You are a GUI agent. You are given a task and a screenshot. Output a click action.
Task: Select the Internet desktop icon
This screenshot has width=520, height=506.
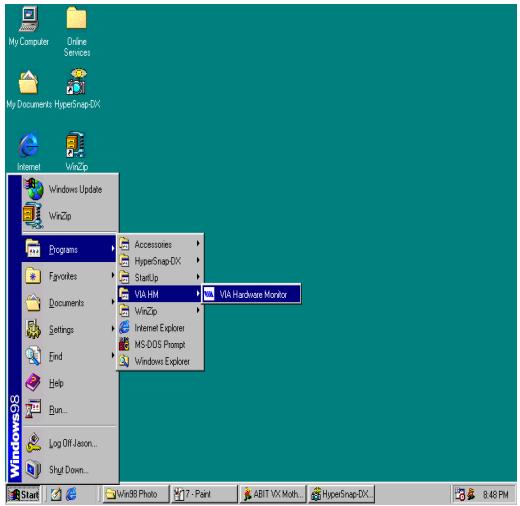coord(29,152)
